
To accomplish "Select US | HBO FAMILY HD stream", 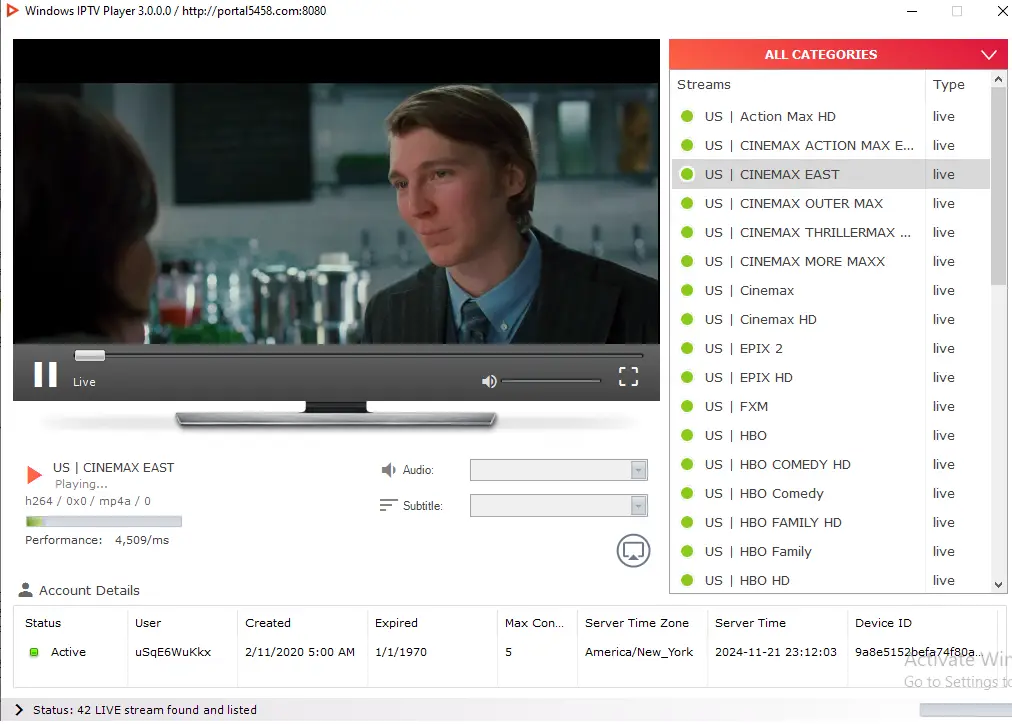I will point(830,523).
